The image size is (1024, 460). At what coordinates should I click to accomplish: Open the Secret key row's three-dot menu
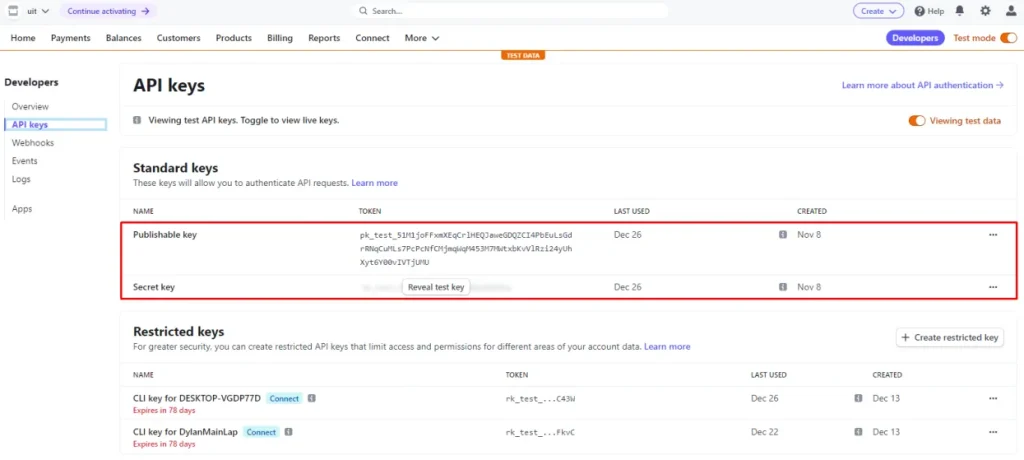992,287
